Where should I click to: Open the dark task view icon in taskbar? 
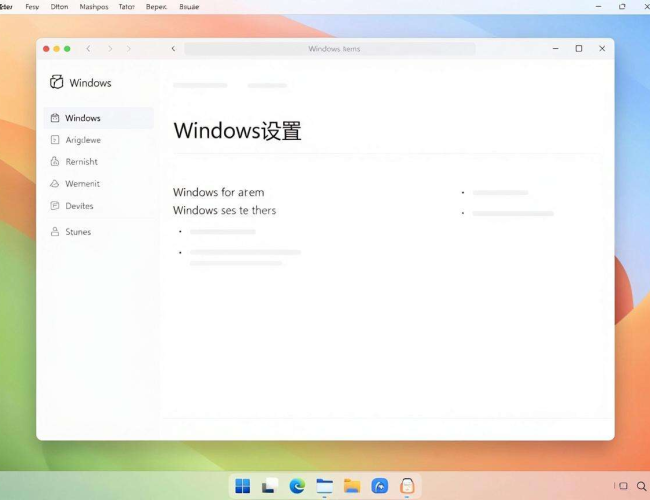270,485
